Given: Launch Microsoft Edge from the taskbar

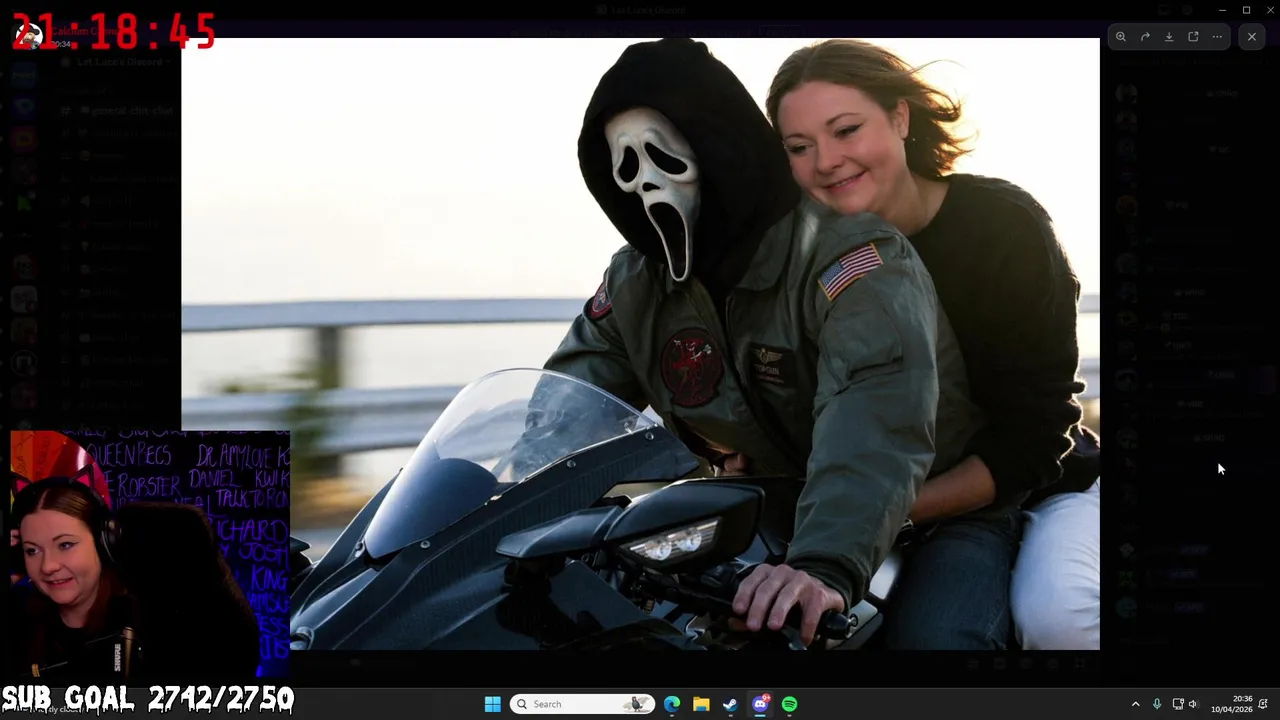Looking at the screenshot, I should [x=672, y=704].
